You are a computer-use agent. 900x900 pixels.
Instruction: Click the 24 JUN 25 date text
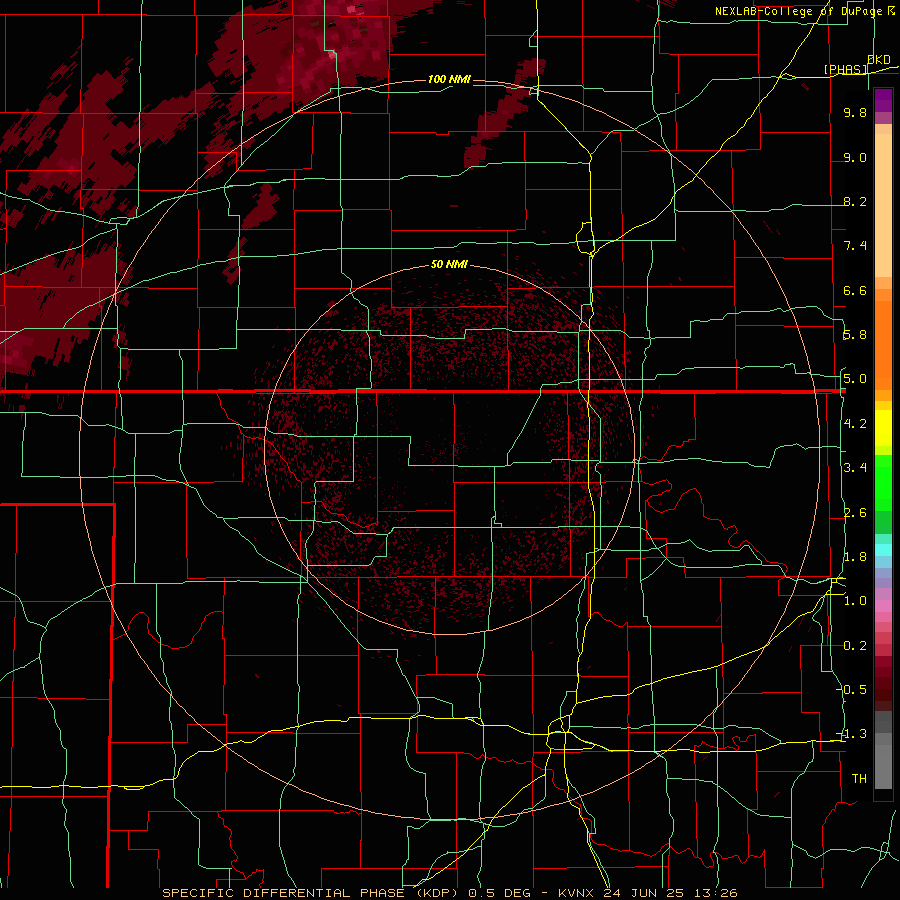[x=641, y=893]
